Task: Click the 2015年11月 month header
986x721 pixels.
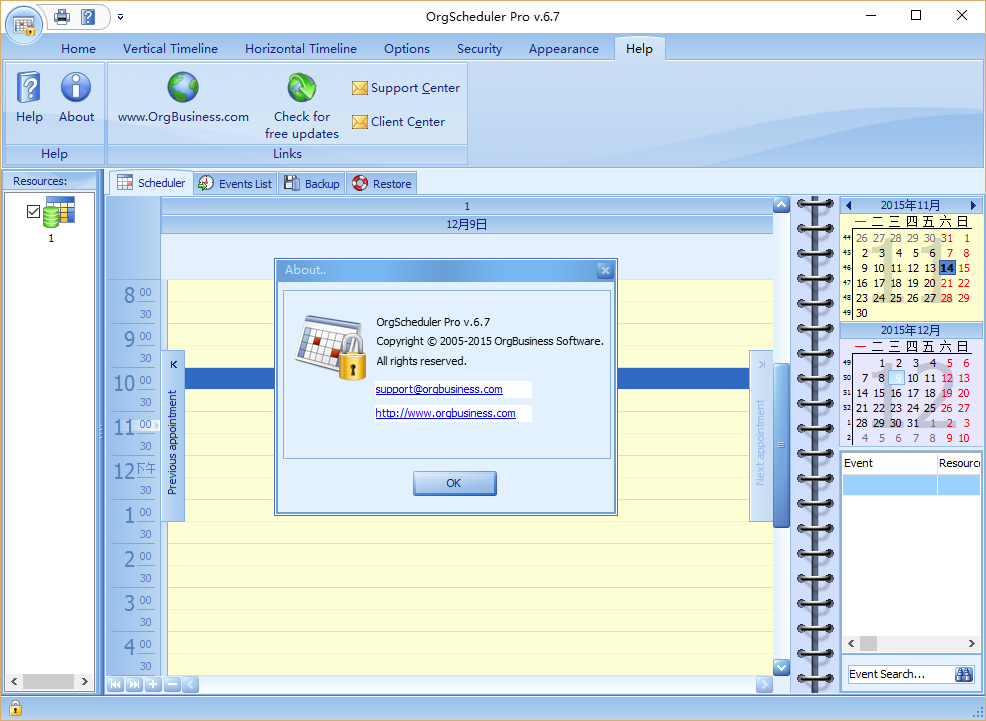Action: tap(910, 206)
